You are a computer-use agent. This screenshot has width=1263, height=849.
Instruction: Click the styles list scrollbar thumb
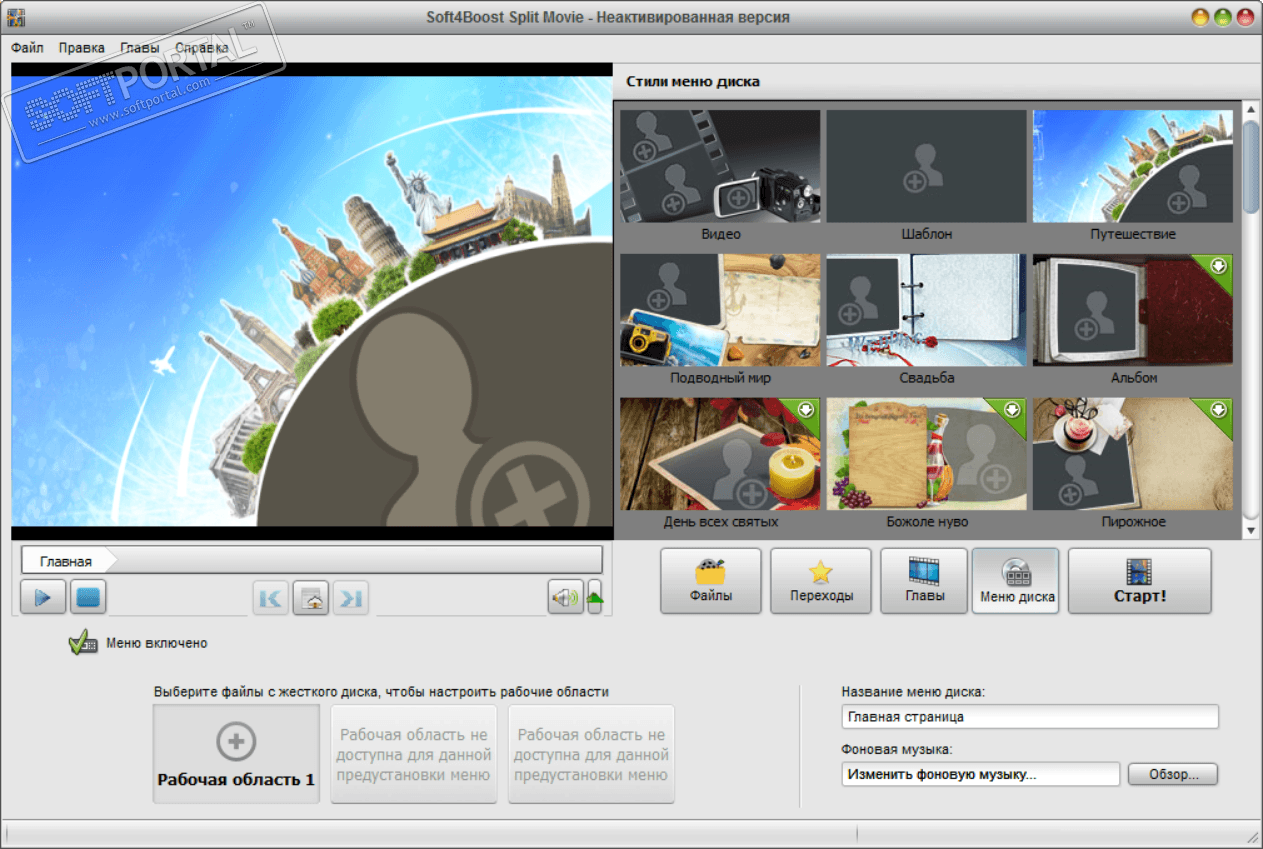(1251, 166)
